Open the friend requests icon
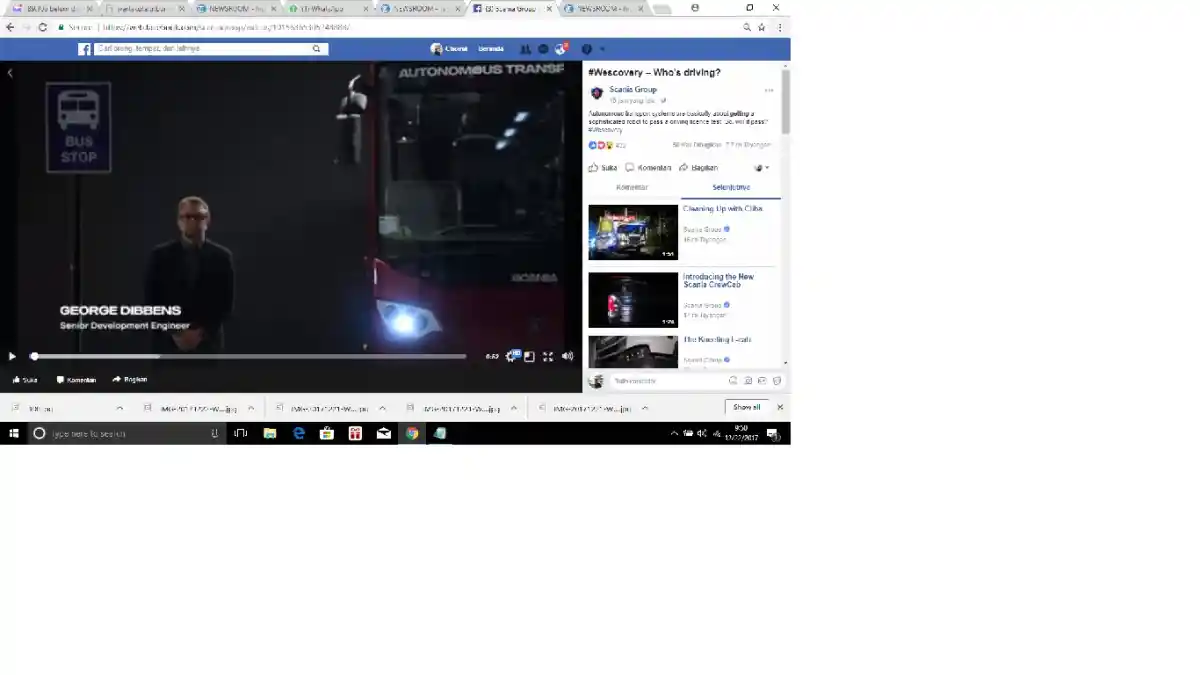Image resolution: width=1200 pixels, height=675 pixels. click(524, 48)
